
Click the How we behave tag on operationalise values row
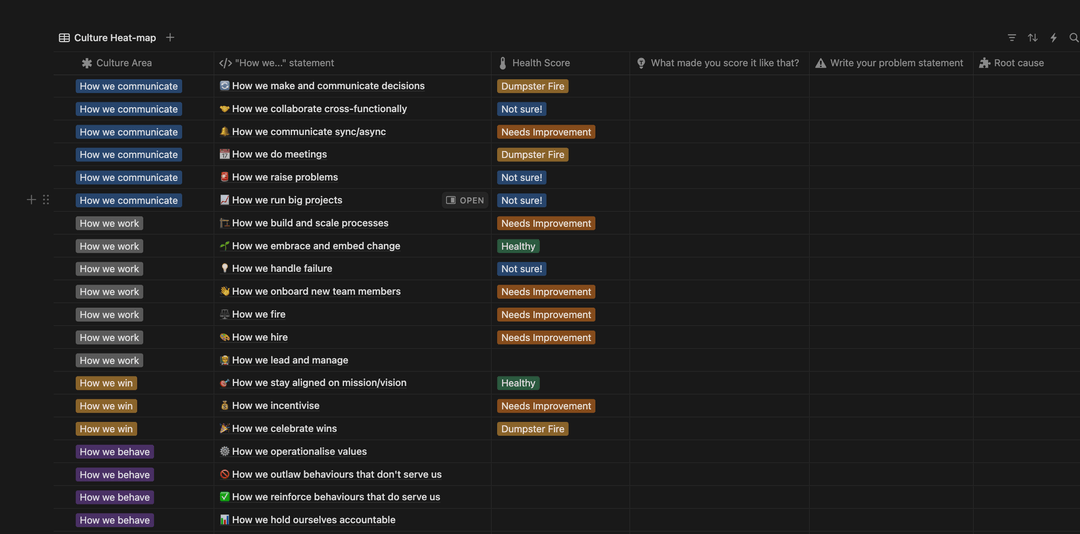coord(114,452)
